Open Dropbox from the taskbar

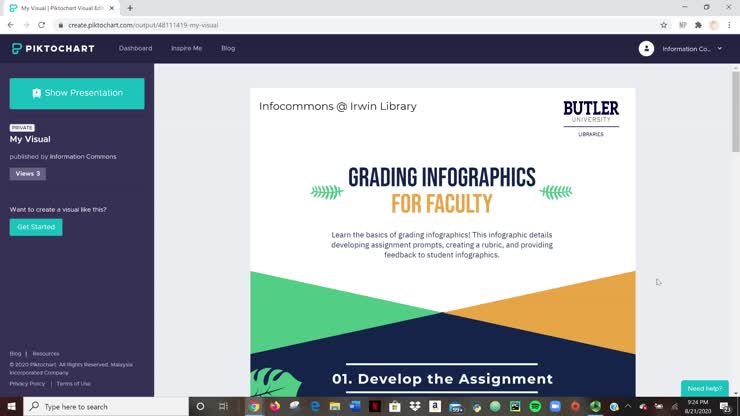point(415,407)
